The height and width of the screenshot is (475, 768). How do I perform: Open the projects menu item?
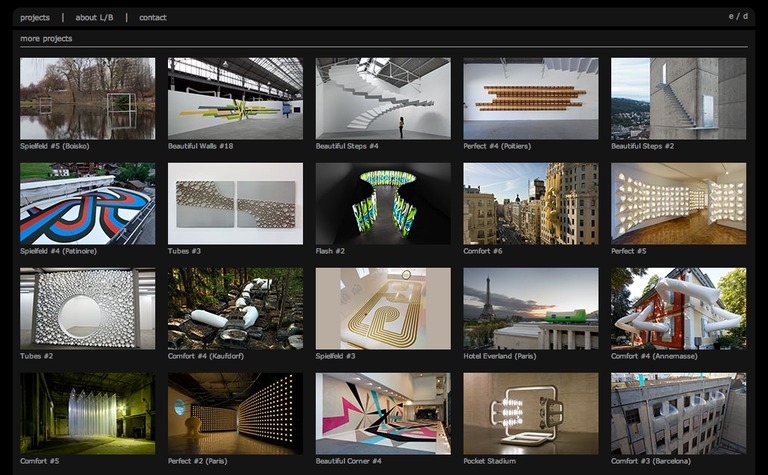point(35,18)
